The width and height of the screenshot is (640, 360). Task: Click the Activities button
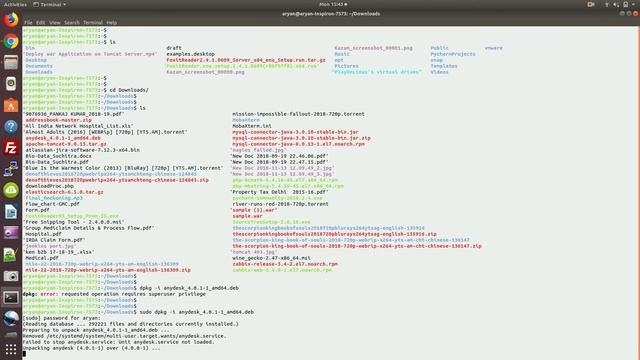click(x=15, y=4)
